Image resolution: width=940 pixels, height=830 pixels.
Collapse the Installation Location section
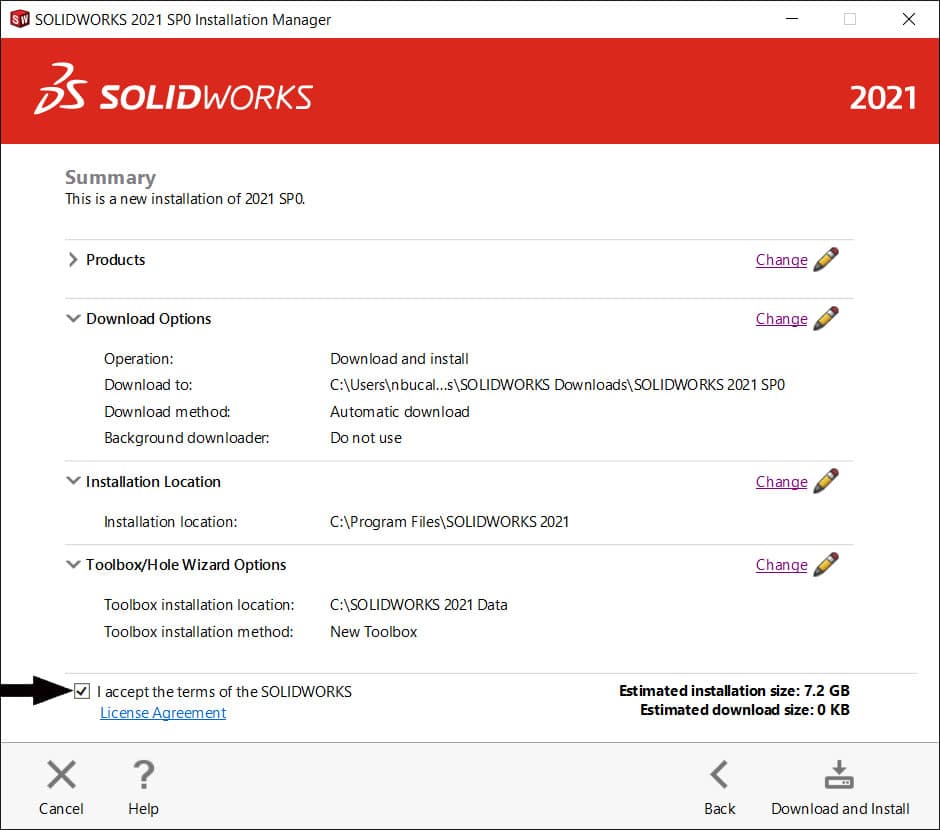point(73,482)
